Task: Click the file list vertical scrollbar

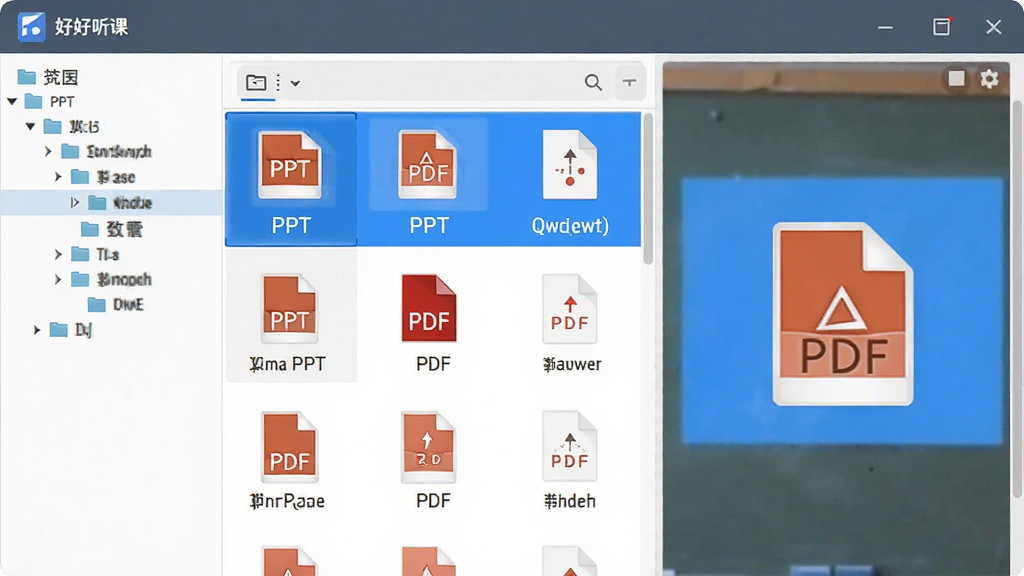Action: point(648,189)
